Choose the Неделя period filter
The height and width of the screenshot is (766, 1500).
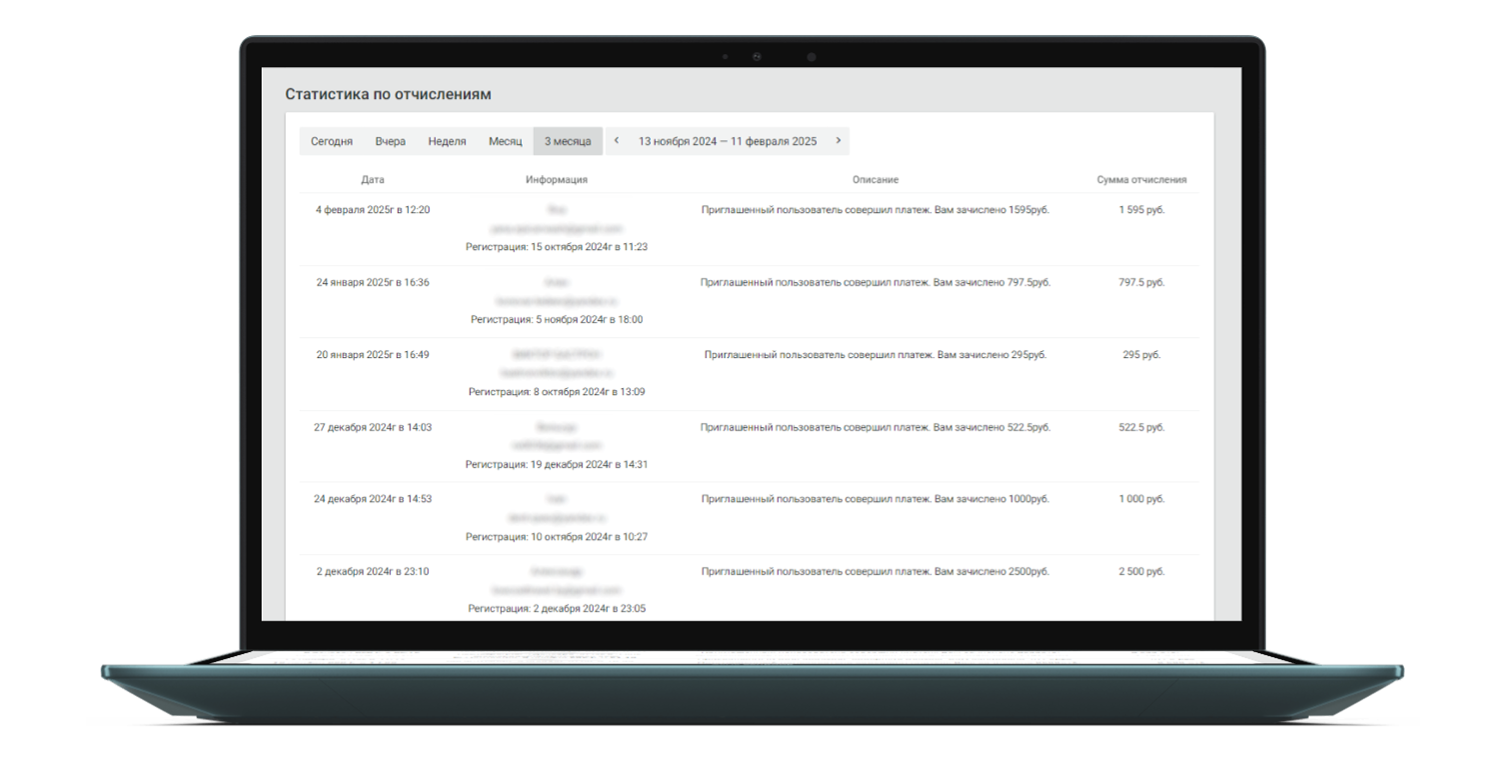point(447,141)
